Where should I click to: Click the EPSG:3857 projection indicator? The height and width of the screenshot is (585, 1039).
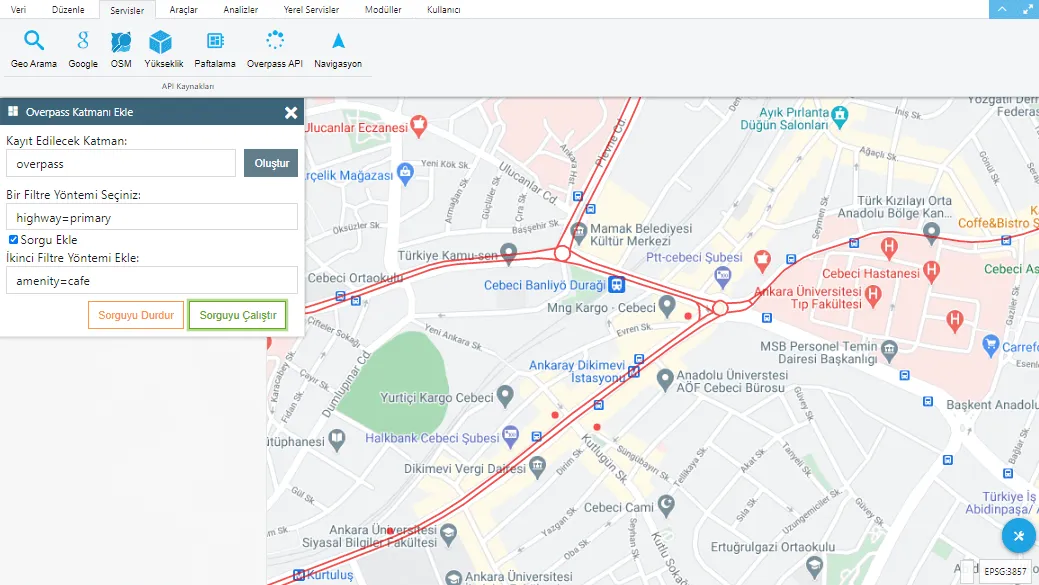(1005, 571)
